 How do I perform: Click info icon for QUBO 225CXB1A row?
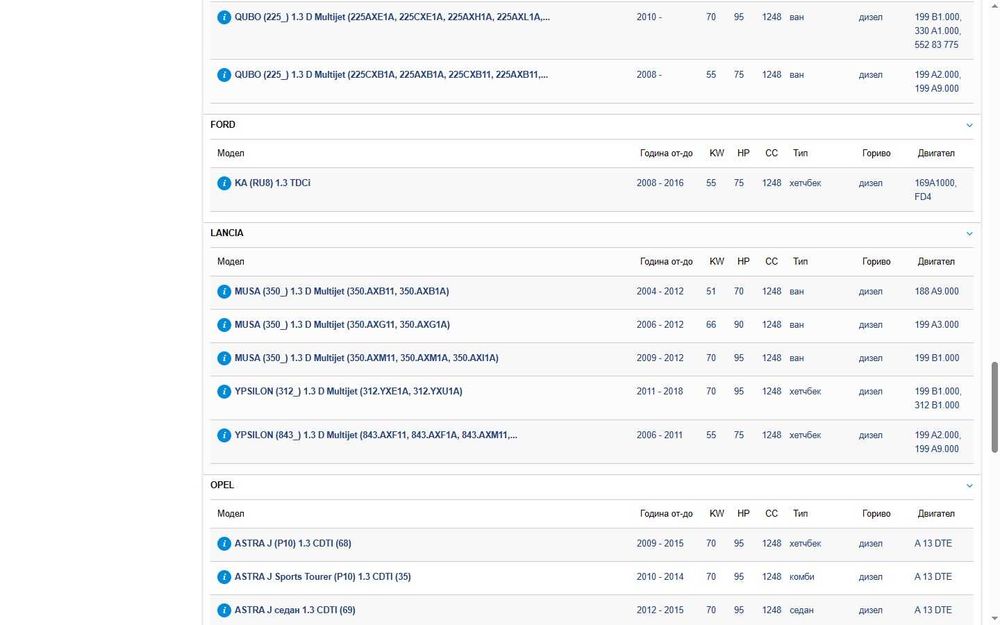pyautogui.click(x=224, y=75)
